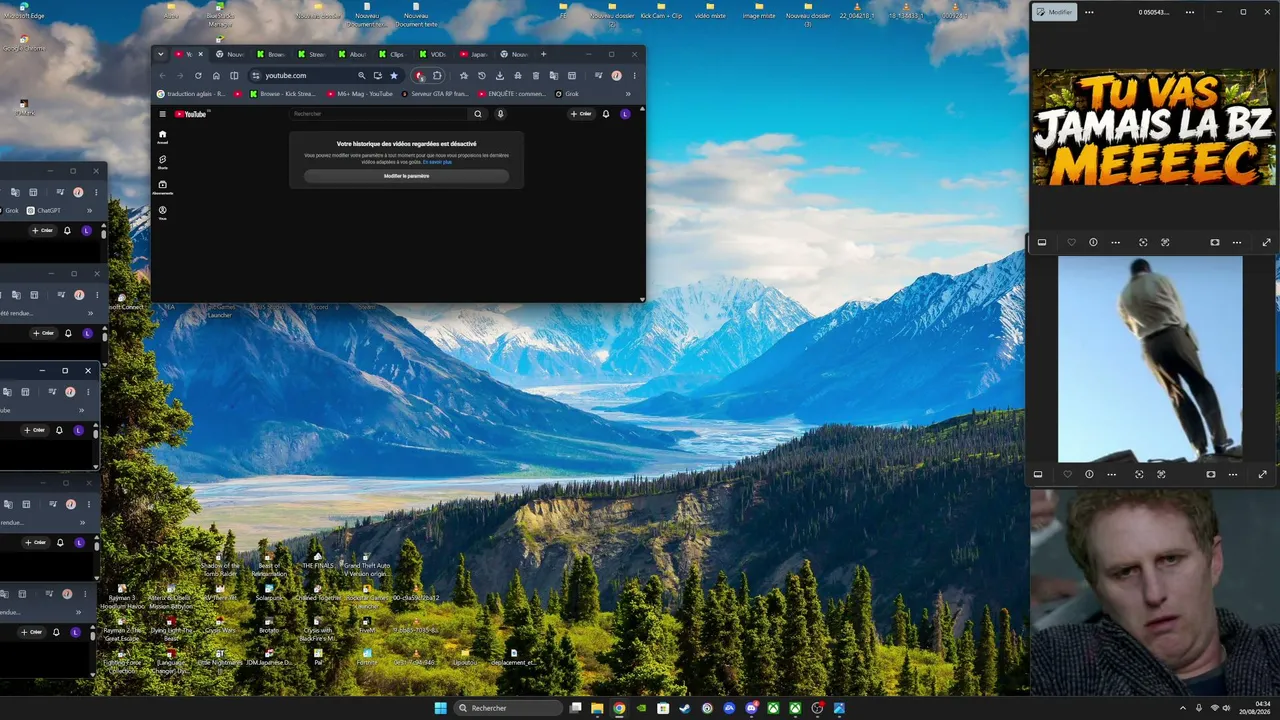Click the scroll-down arrow of the YouTube page
1280x720 pixels.
[x=641, y=298]
